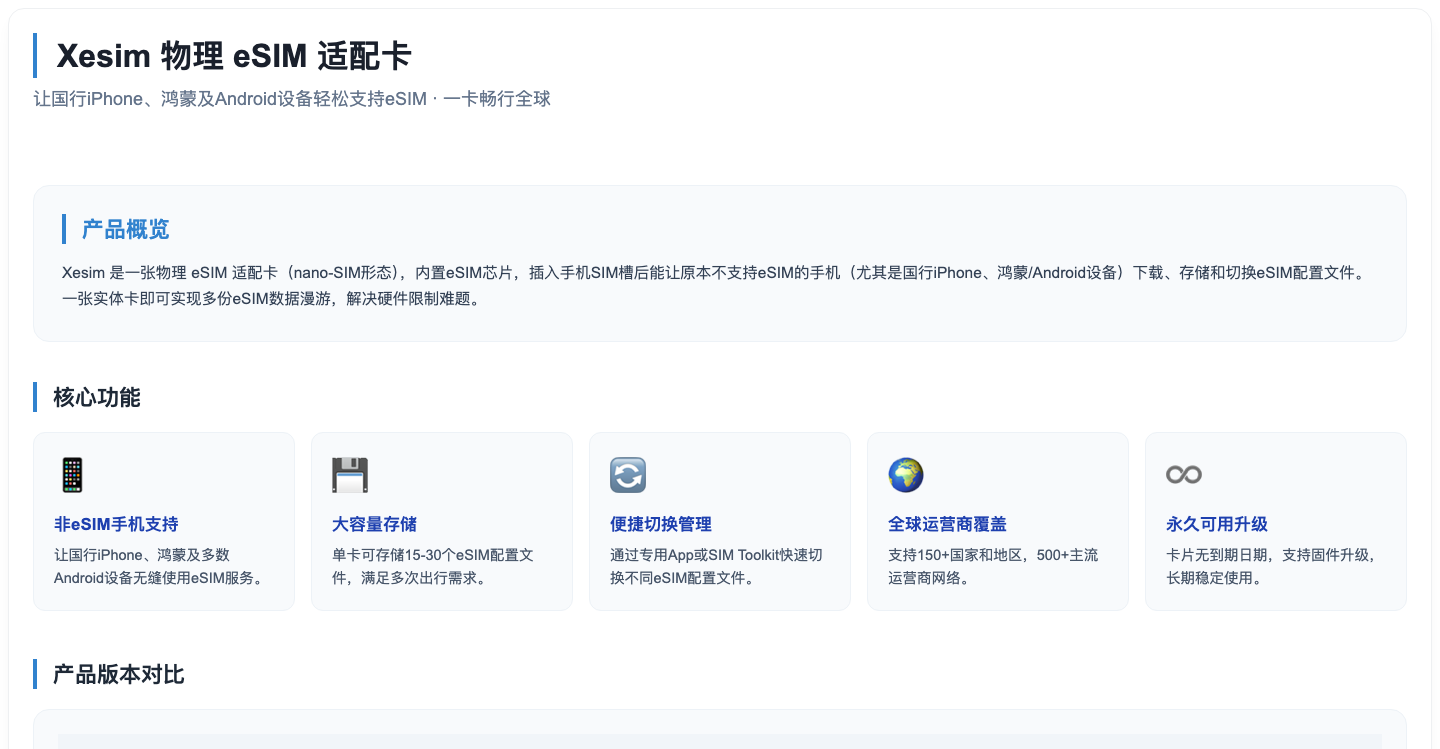Click the floppy disk storage icon
The image size is (1440, 749).
350,475
